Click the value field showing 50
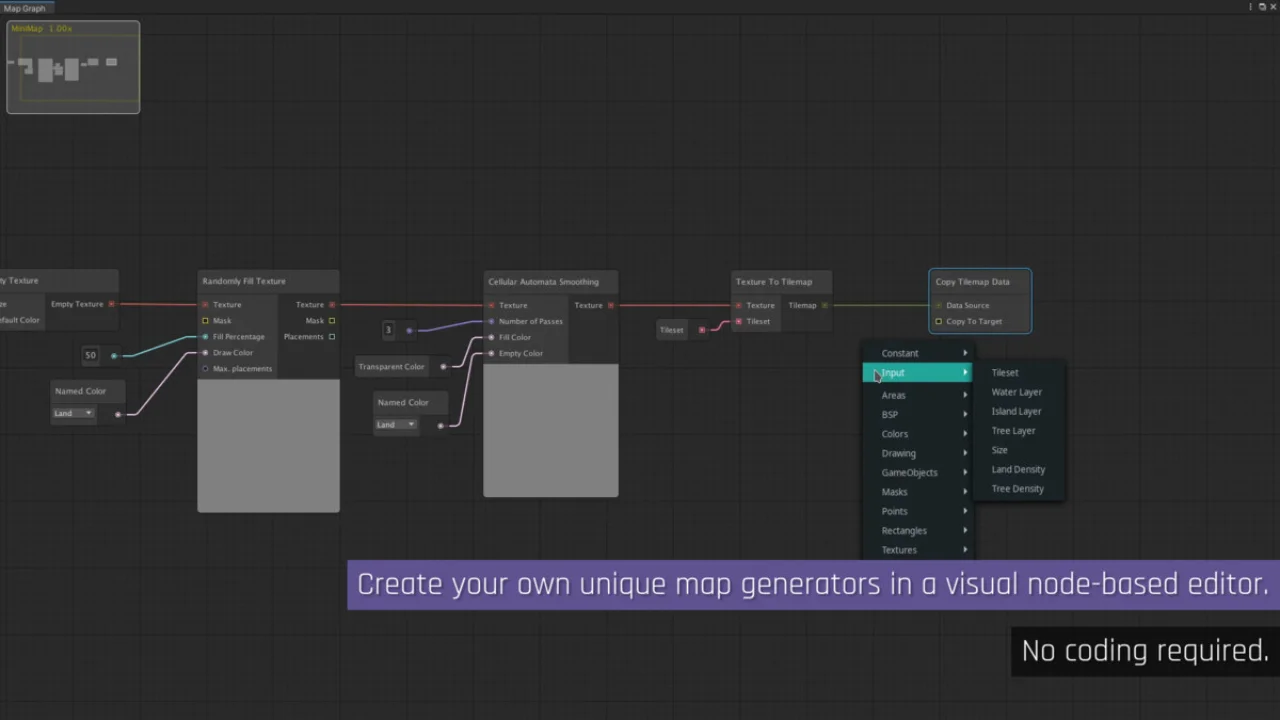 90,355
